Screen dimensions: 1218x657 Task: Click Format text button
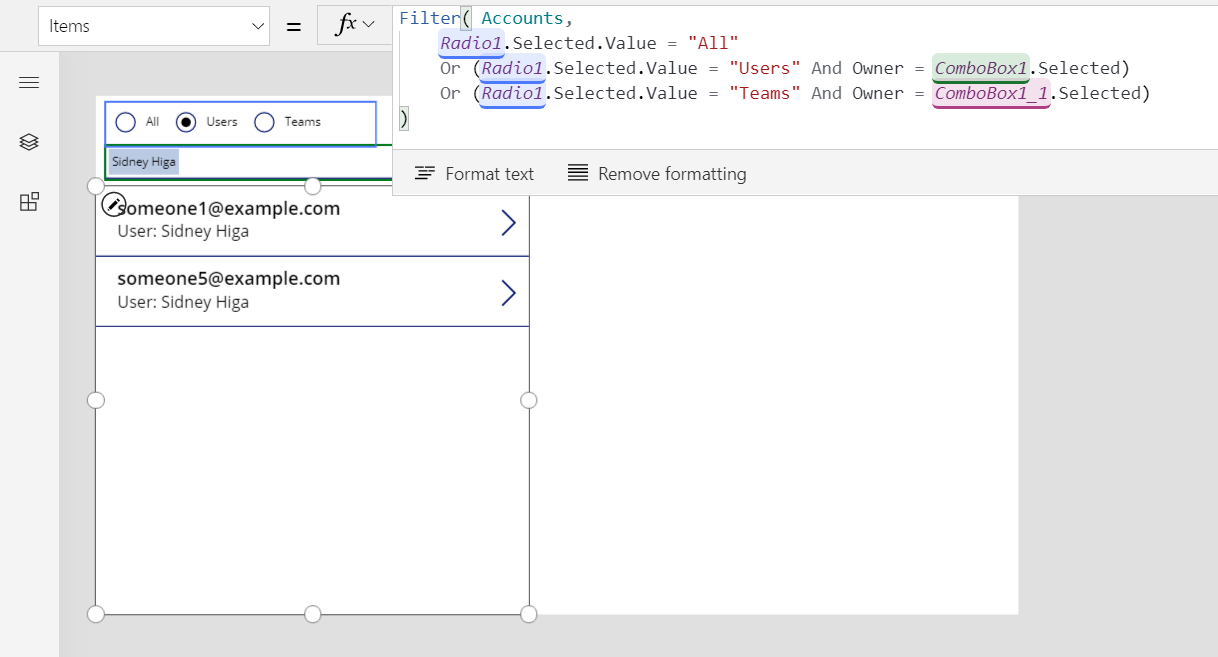pos(474,174)
